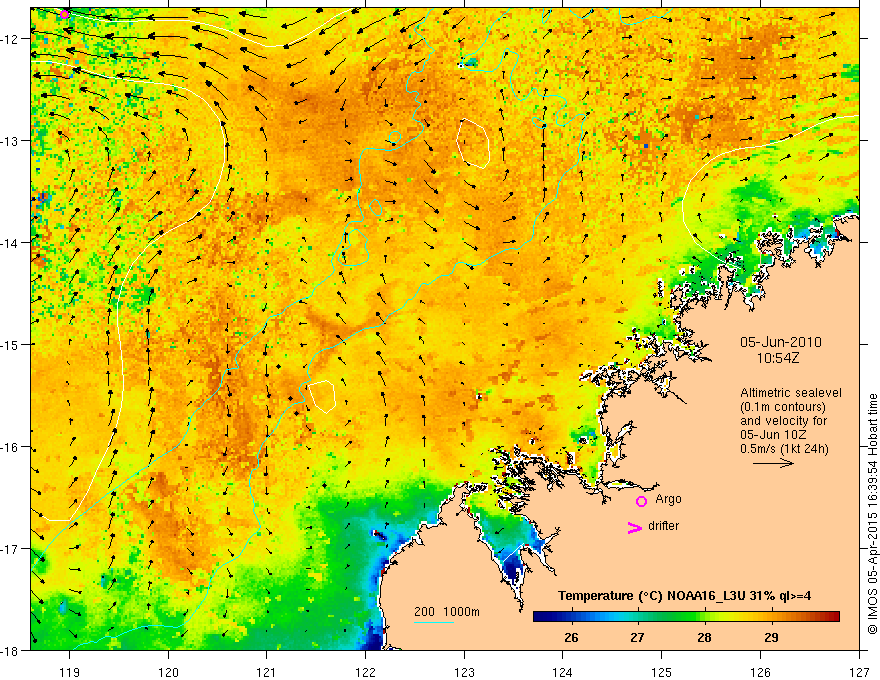
Task: Click latitude axis label -16
Action: (12, 447)
